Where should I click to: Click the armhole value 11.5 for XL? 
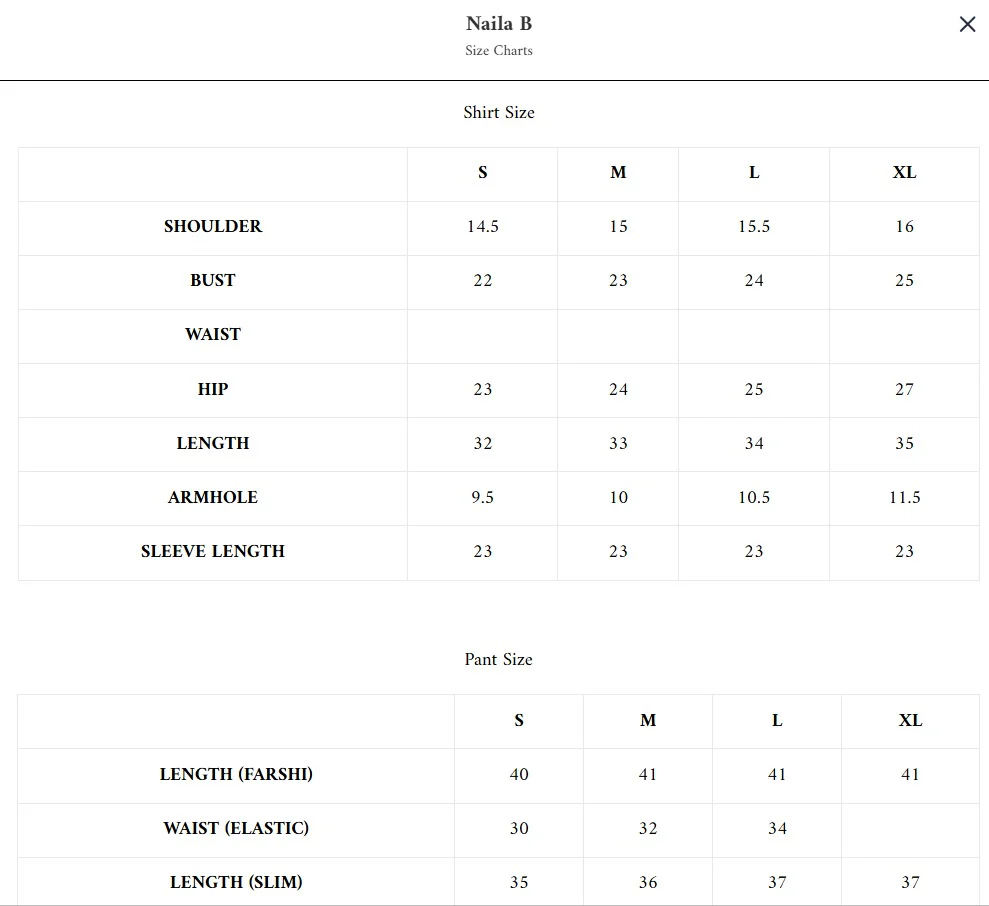coord(904,497)
